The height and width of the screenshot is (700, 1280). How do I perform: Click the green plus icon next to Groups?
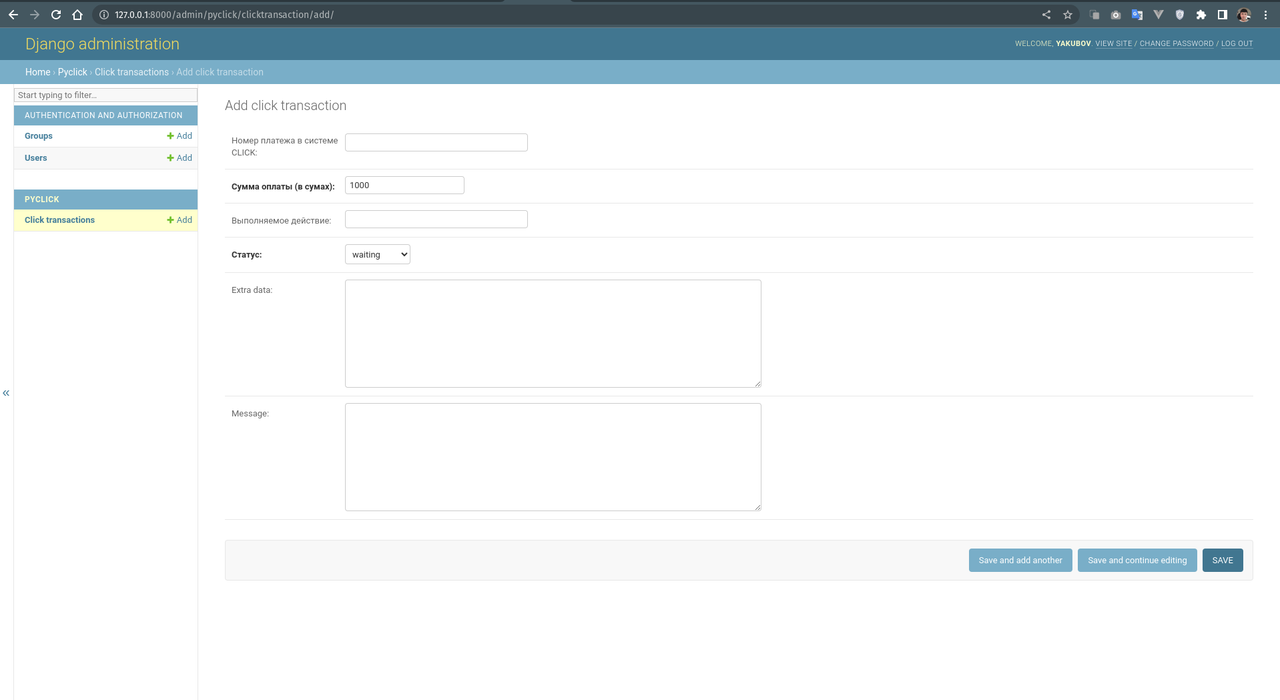pyautogui.click(x=171, y=136)
